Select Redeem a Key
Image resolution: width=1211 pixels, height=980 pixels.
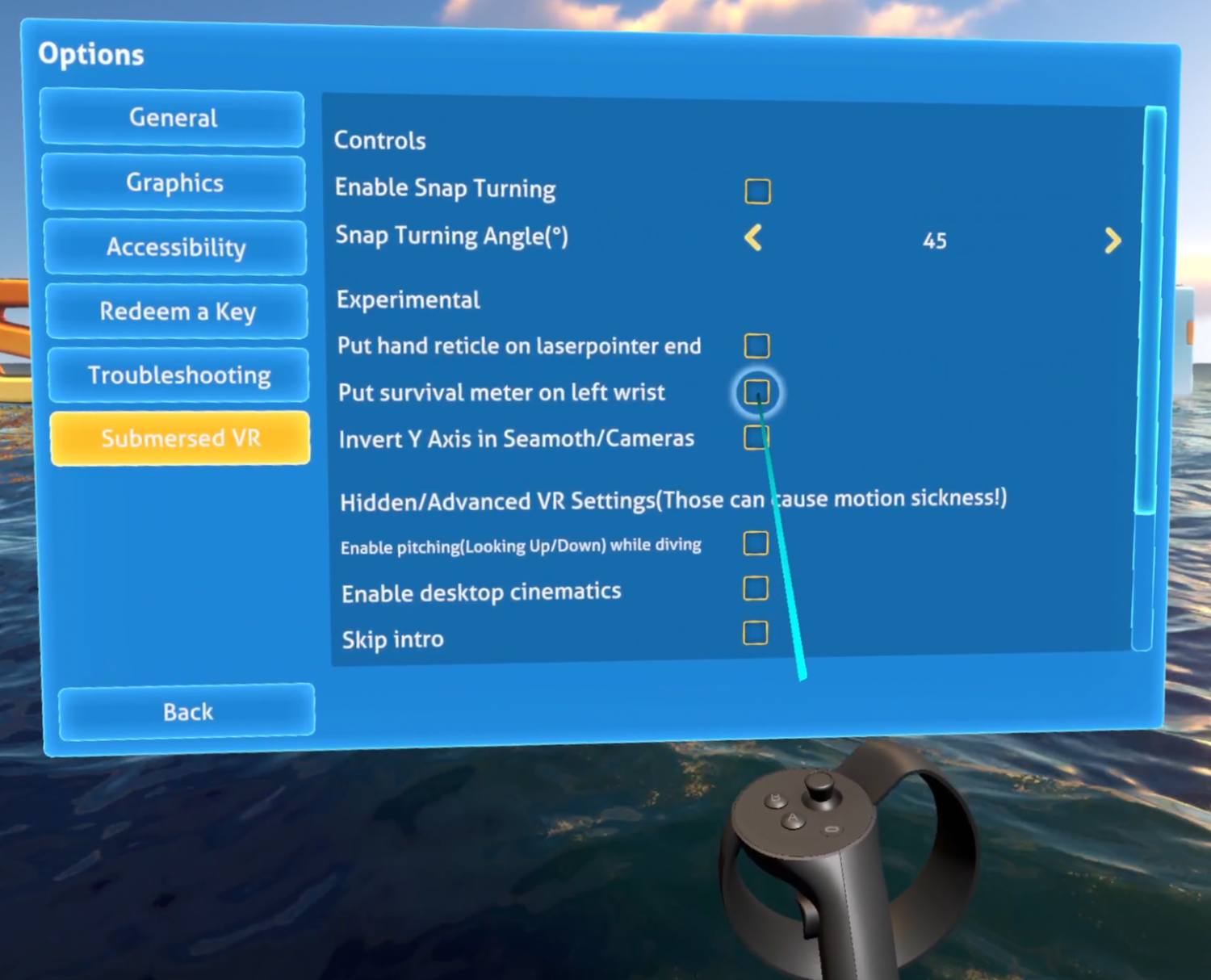(178, 312)
